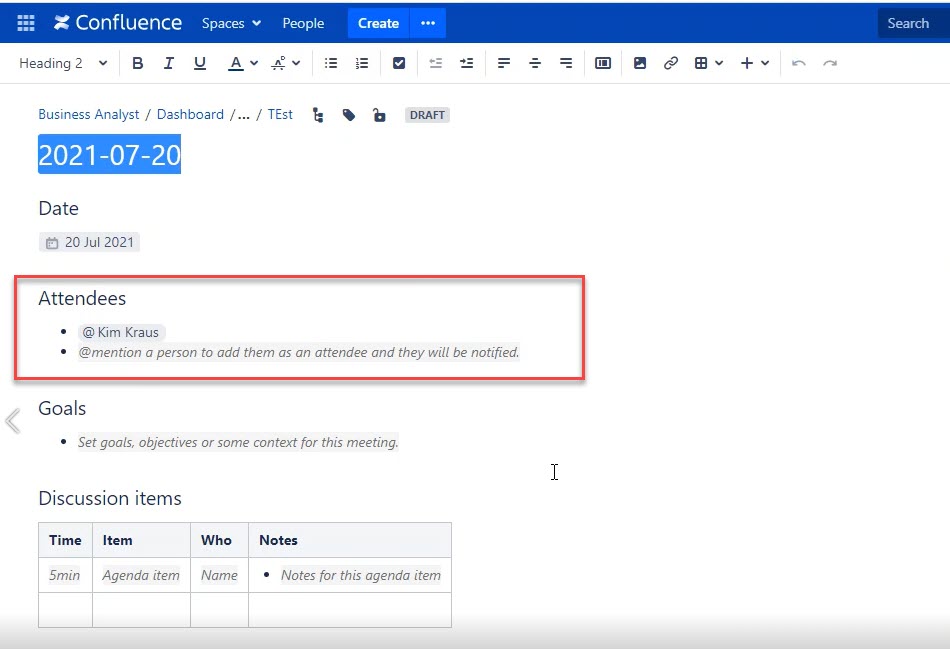Click the Discussion items heading
Viewport: 950px width, 649px height.
pos(110,498)
